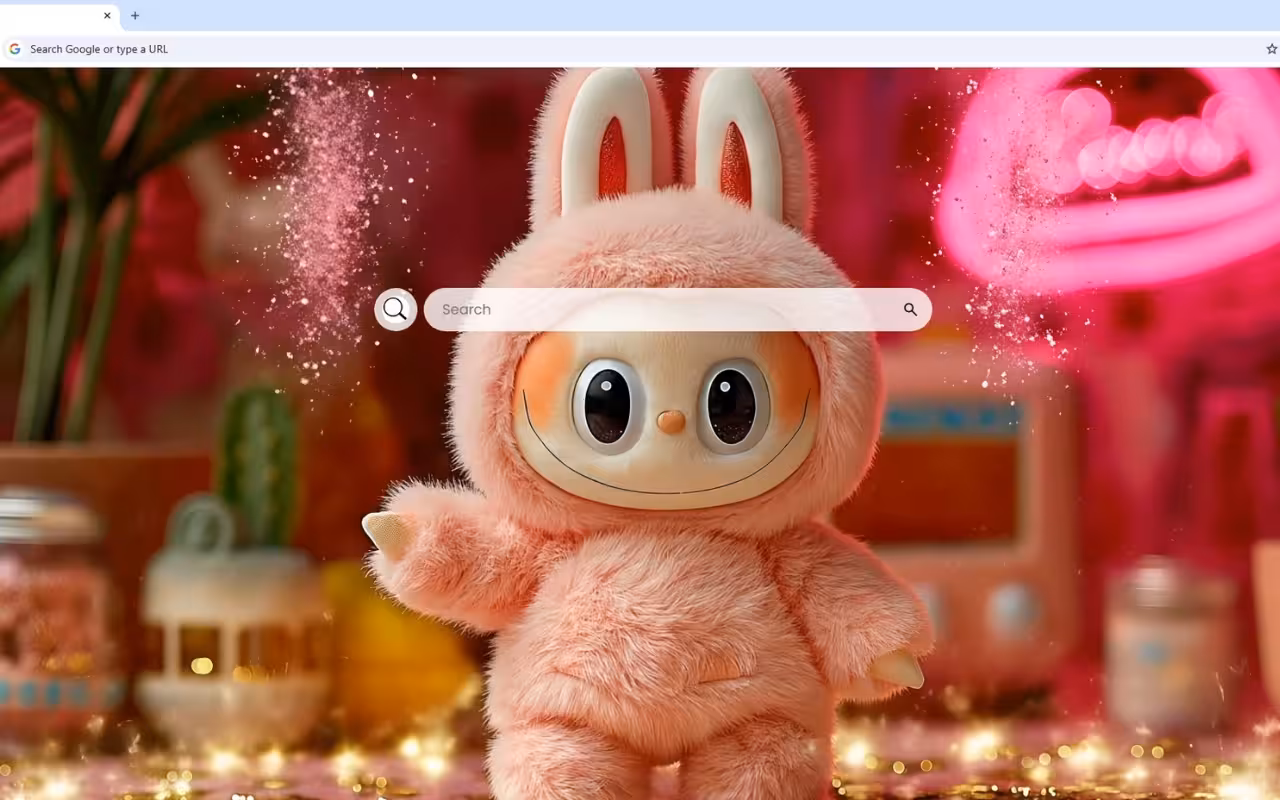Screen dimensions: 1280x800
Task: Click the round magnifier icon left of the search box
Action: tap(395, 309)
